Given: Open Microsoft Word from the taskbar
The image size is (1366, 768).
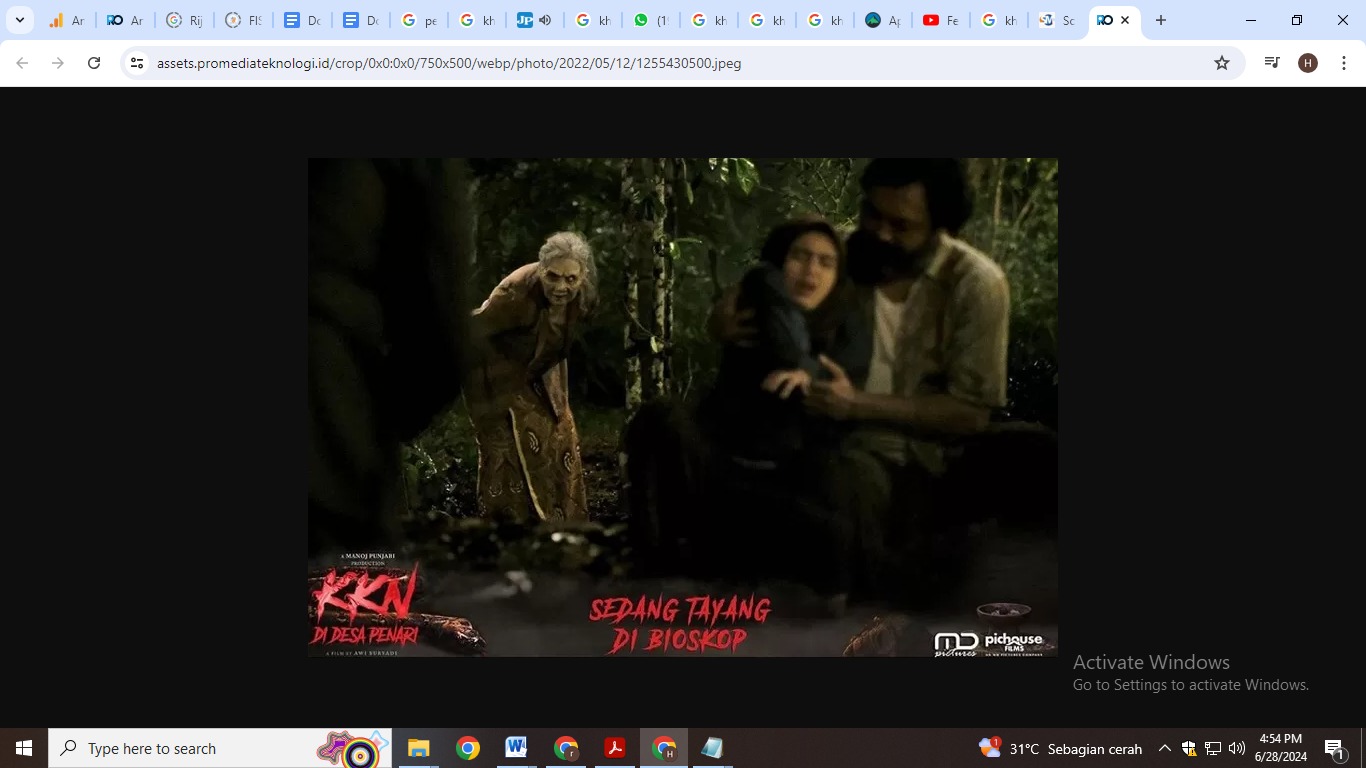Looking at the screenshot, I should (515, 748).
